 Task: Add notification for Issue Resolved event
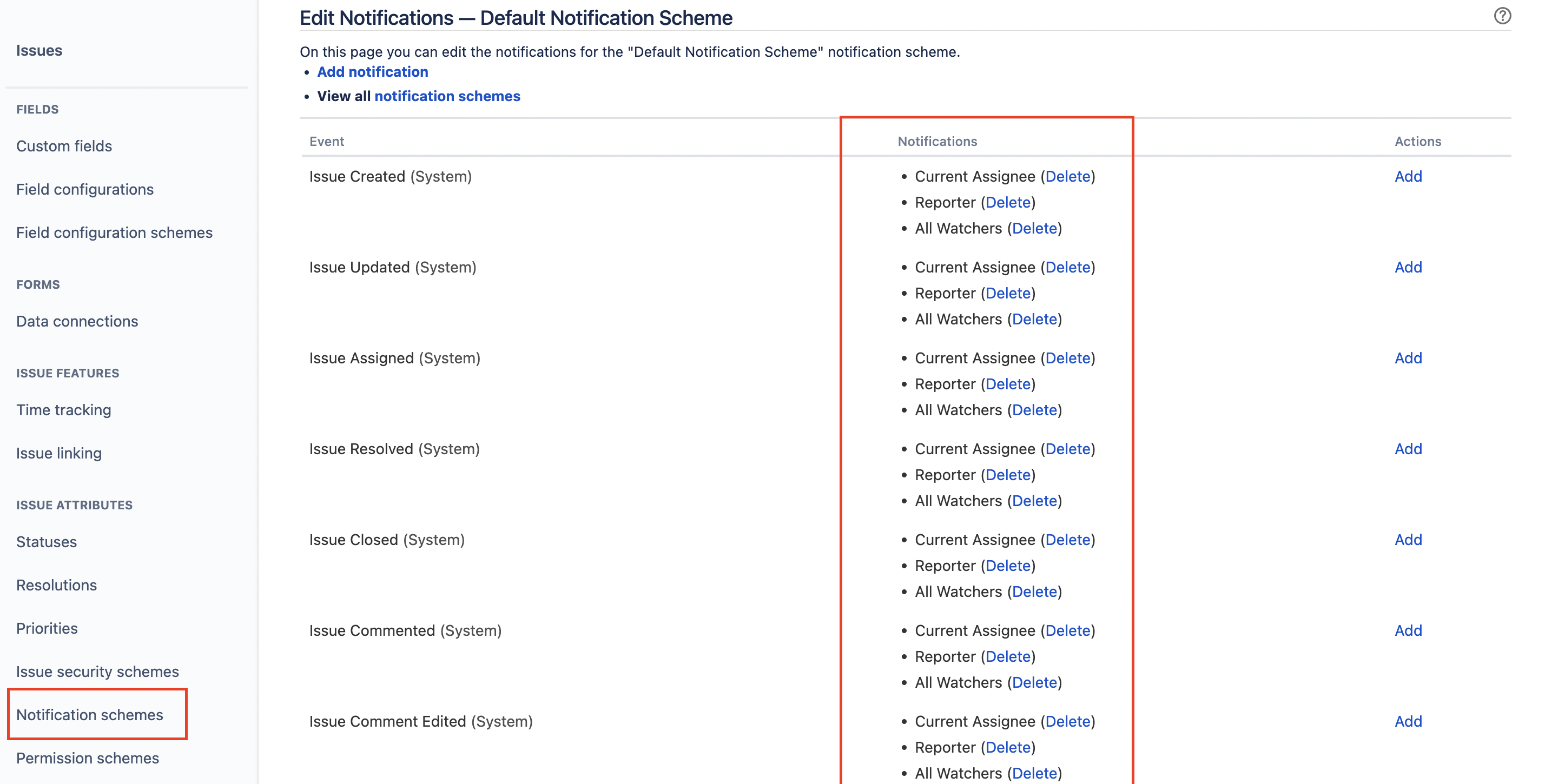[1408, 449]
